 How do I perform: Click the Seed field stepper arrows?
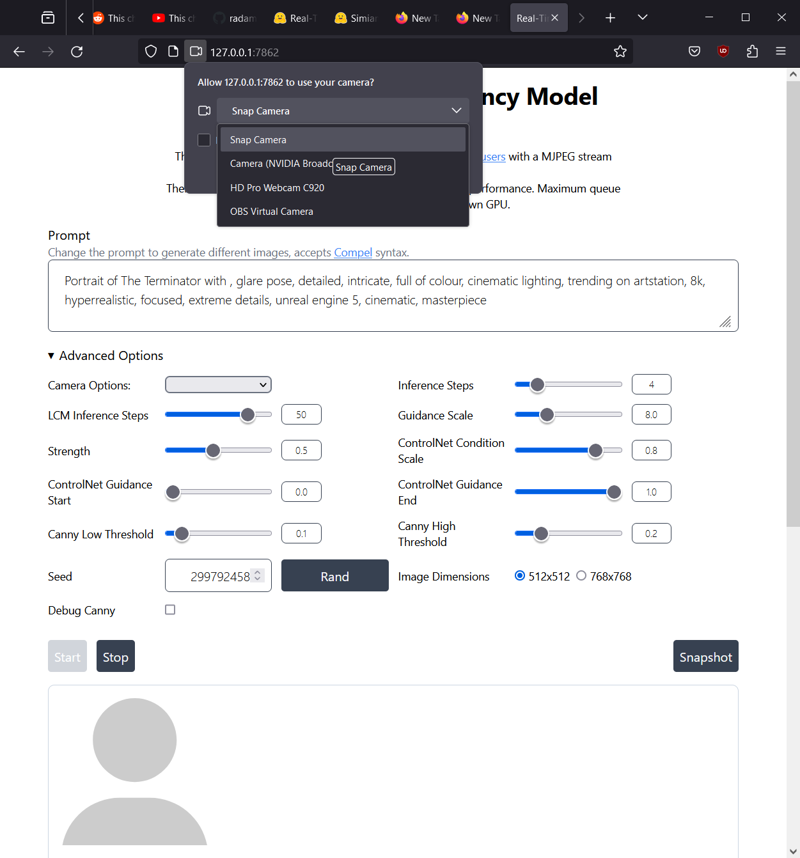click(x=258, y=576)
